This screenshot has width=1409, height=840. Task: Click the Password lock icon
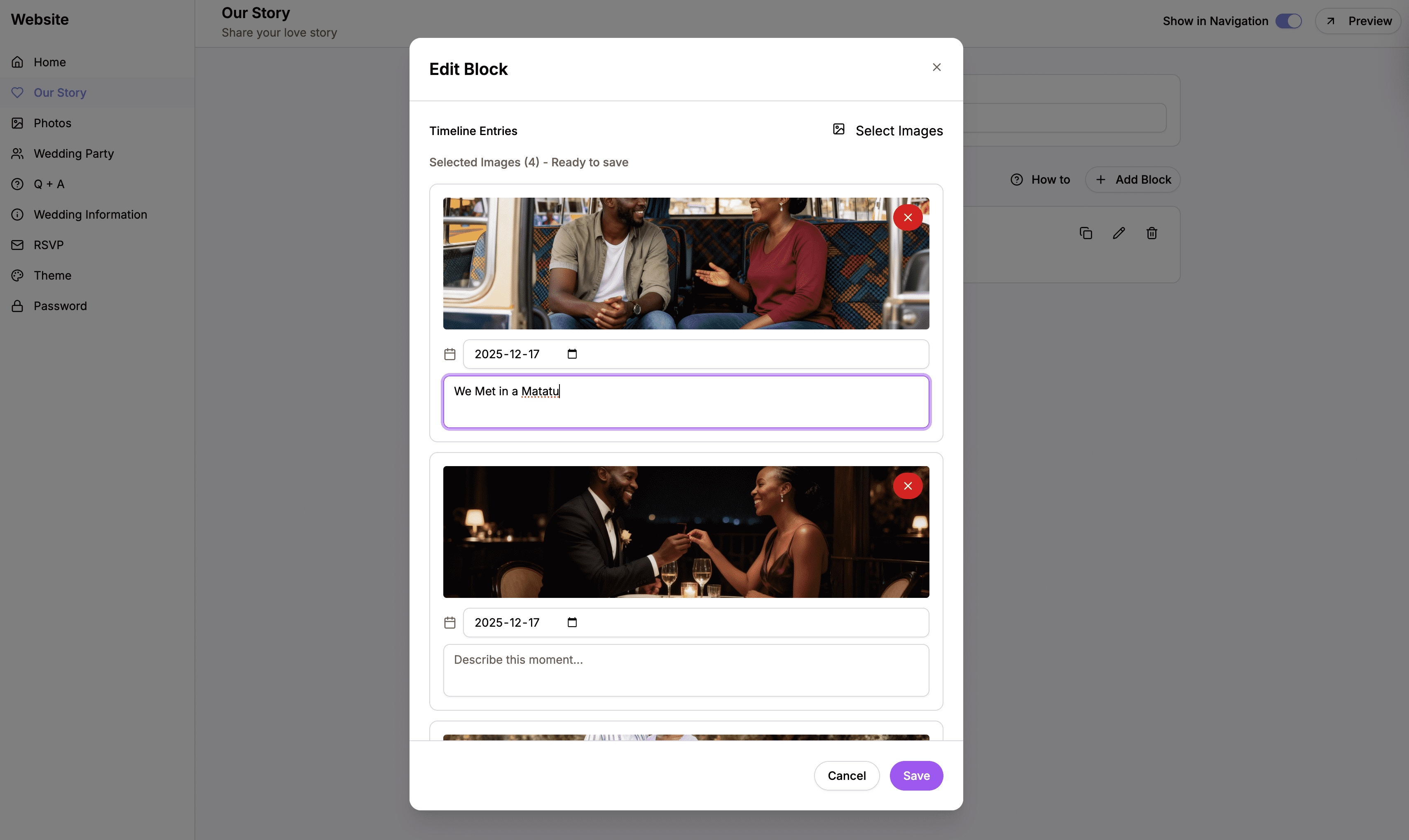[17, 306]
